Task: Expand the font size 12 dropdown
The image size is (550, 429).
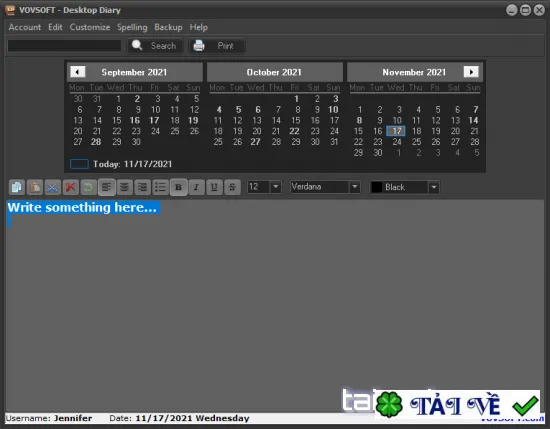Action: tap(276, 187)
